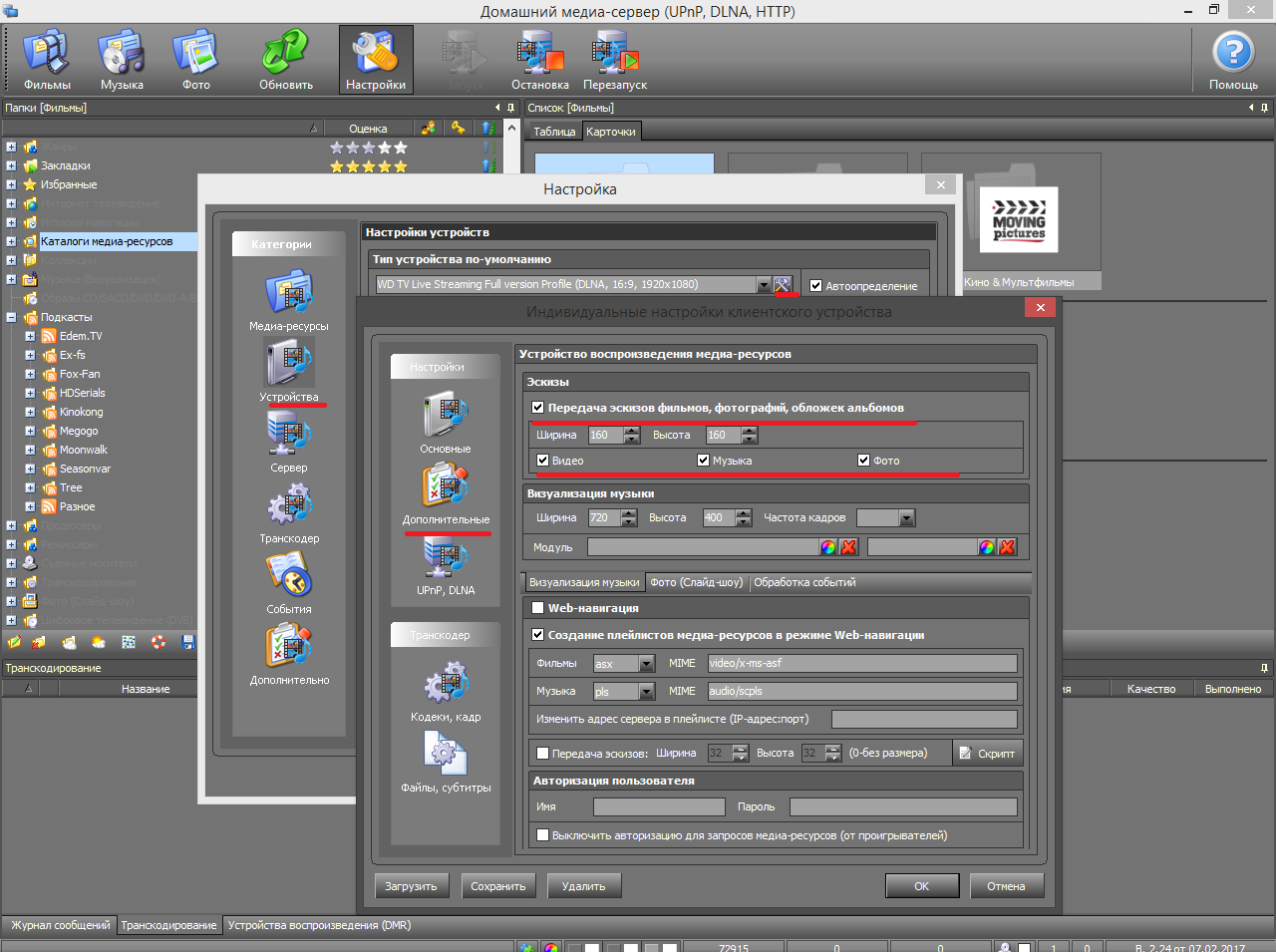Open Кодеки, кадр transcoder settings
1276x952 pixels.
click(445, 690)
